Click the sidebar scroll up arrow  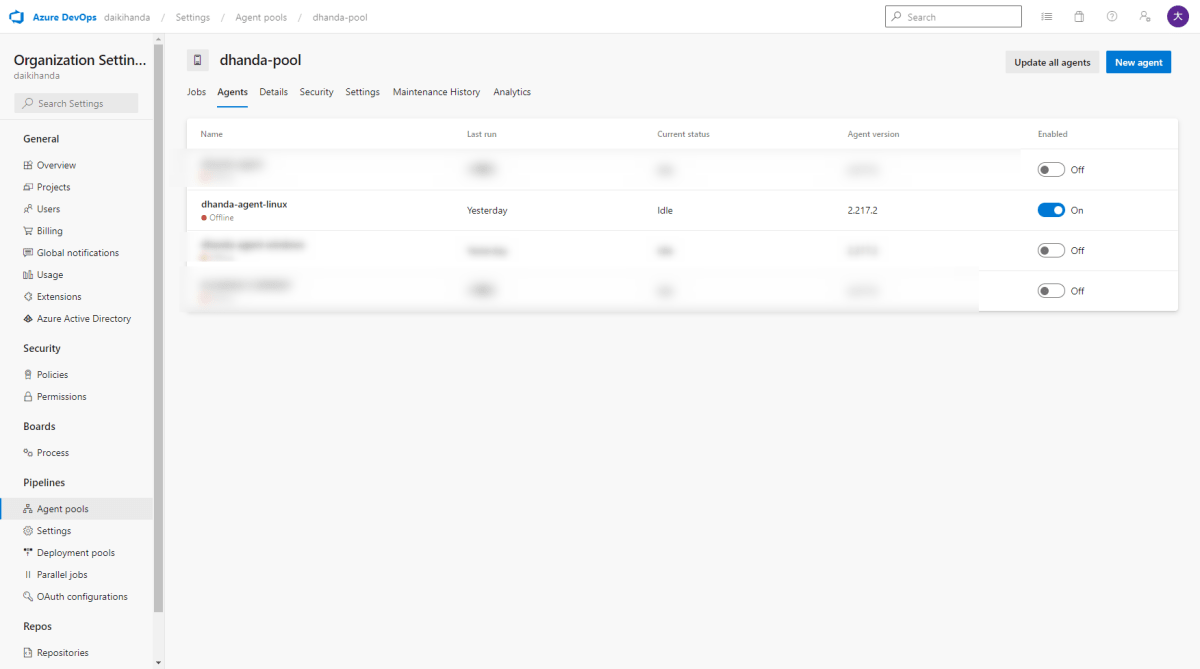pos(159,39)
